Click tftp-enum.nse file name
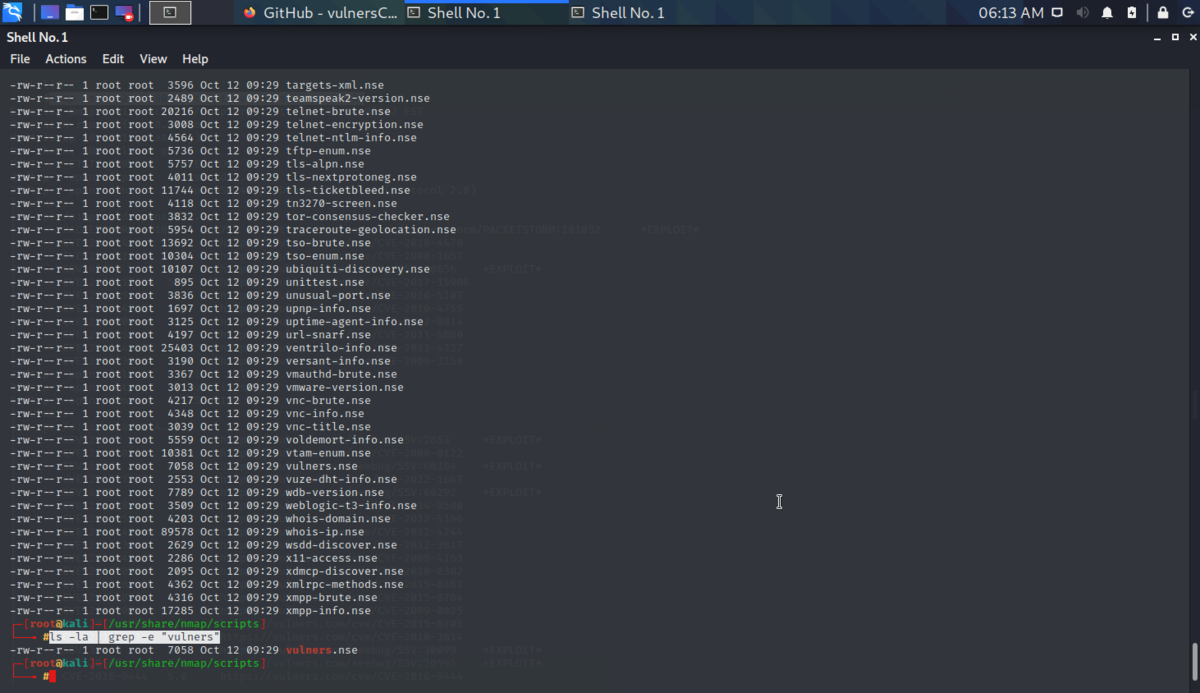Image resolution: width=1200 pixels, height=693 pixels. [x=328, y=151]
